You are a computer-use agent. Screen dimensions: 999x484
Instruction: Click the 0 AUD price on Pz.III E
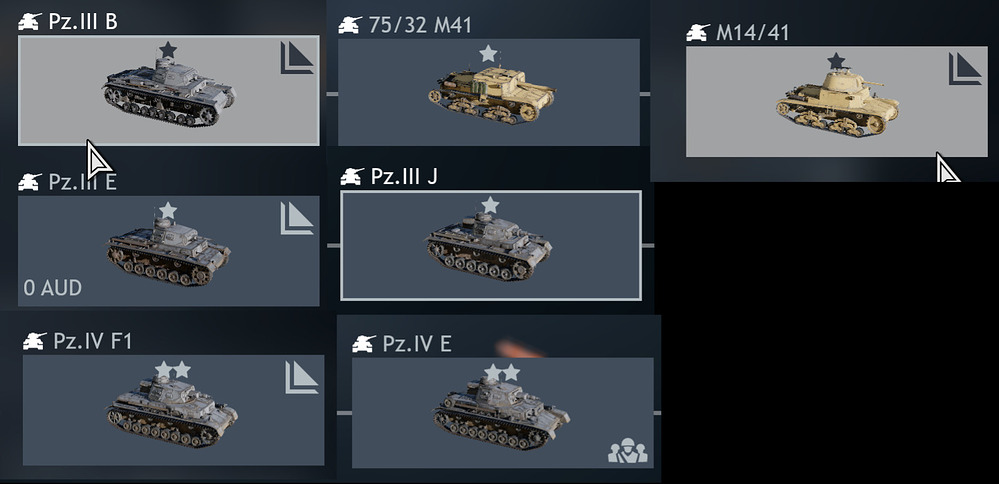coord(53,288)
